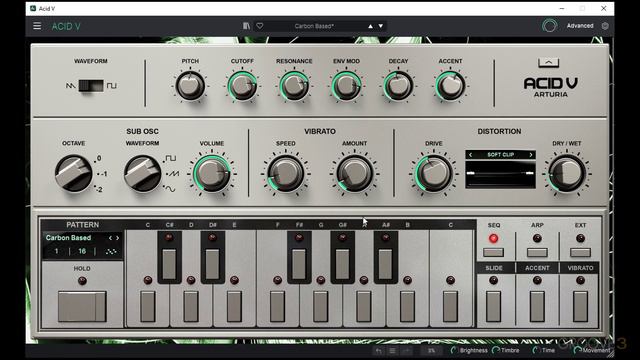Select previous preset with up arrow
Image resolution: width=640 pixels, height=360 pixels.
371,26
